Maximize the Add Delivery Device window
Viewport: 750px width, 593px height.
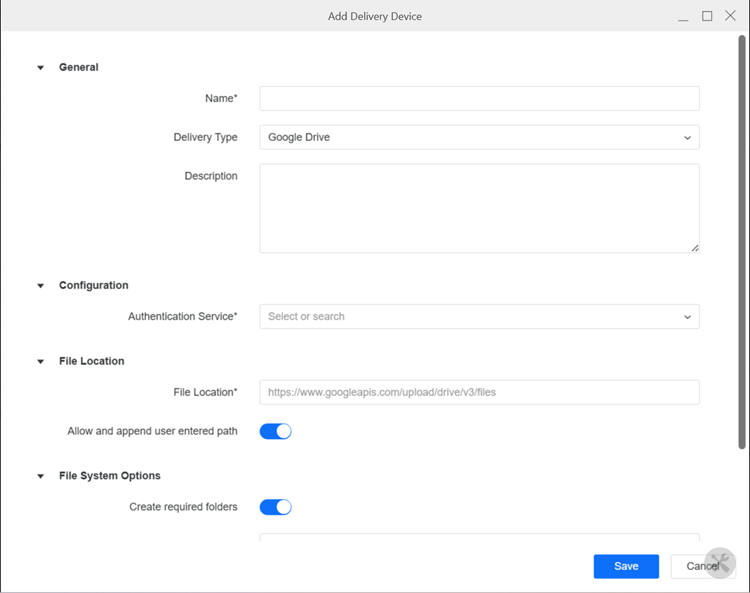click(x=707, y=16)
